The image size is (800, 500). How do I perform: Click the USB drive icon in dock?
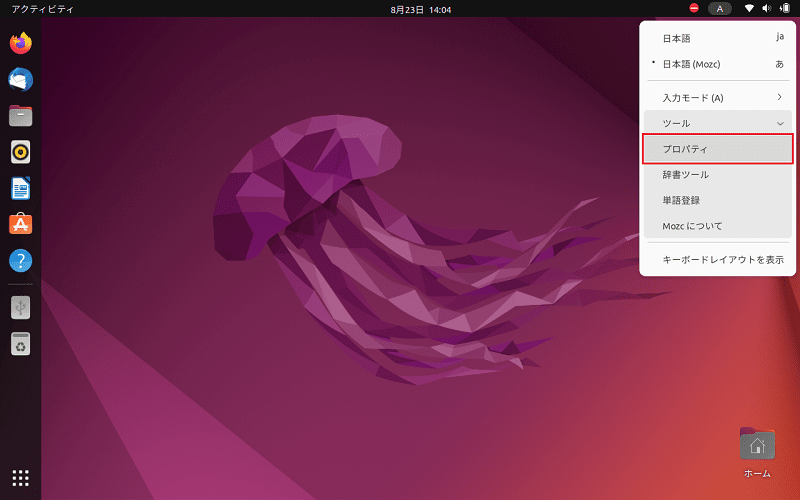20,308
